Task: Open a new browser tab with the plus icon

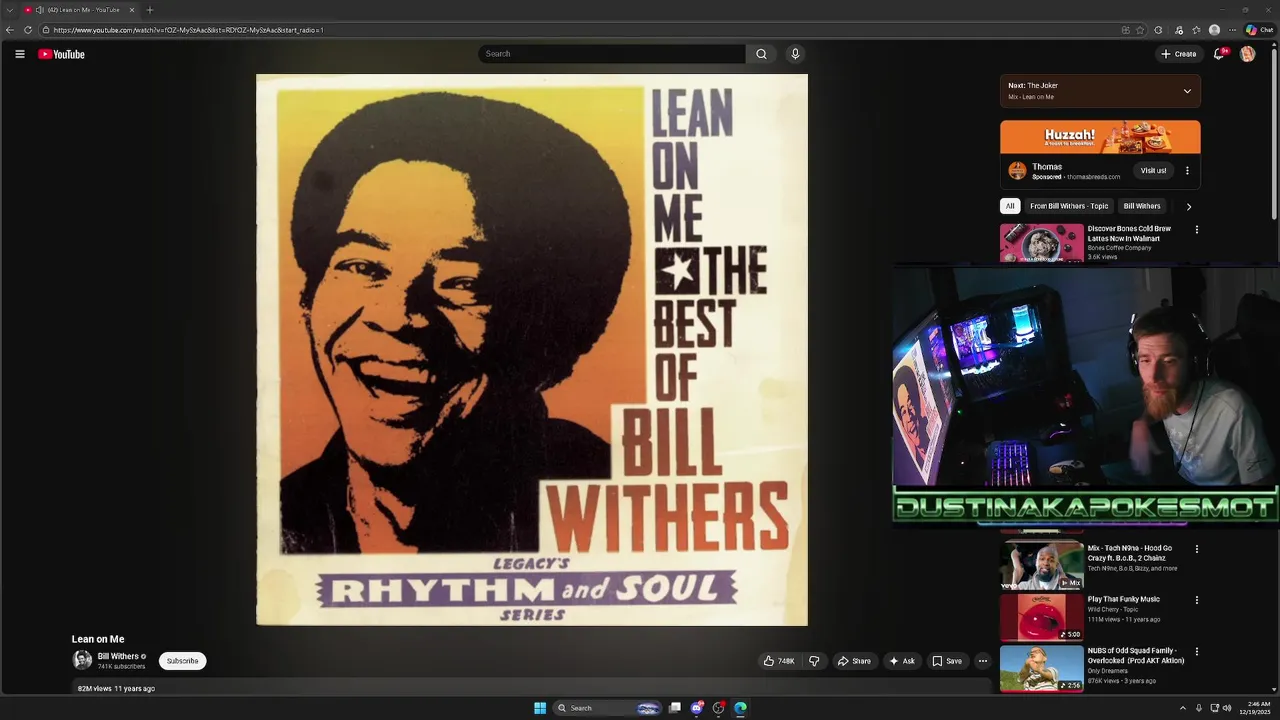Action: tap(149, 10)
